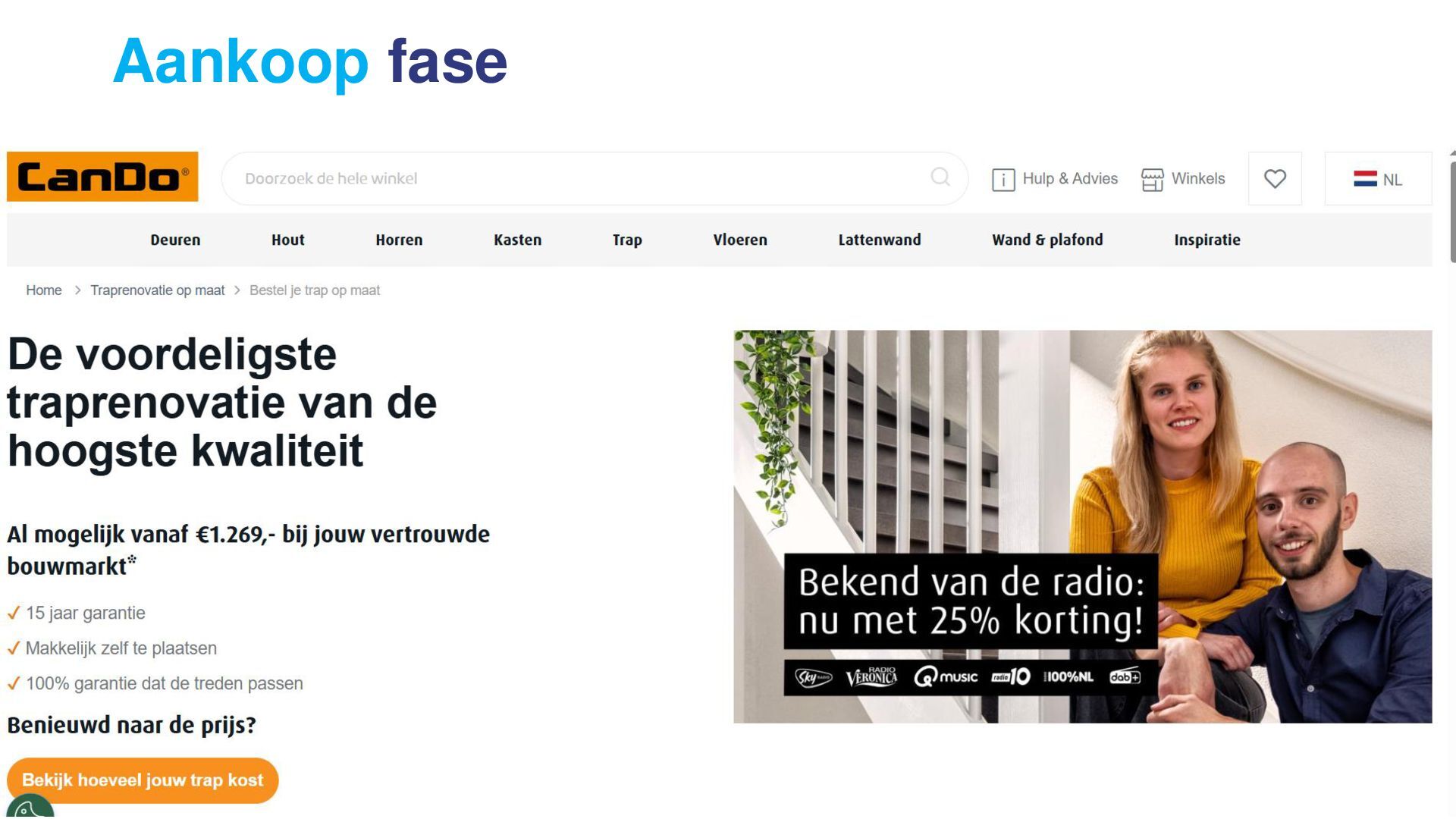Open the Deuren menu

(x=175, y=240)
